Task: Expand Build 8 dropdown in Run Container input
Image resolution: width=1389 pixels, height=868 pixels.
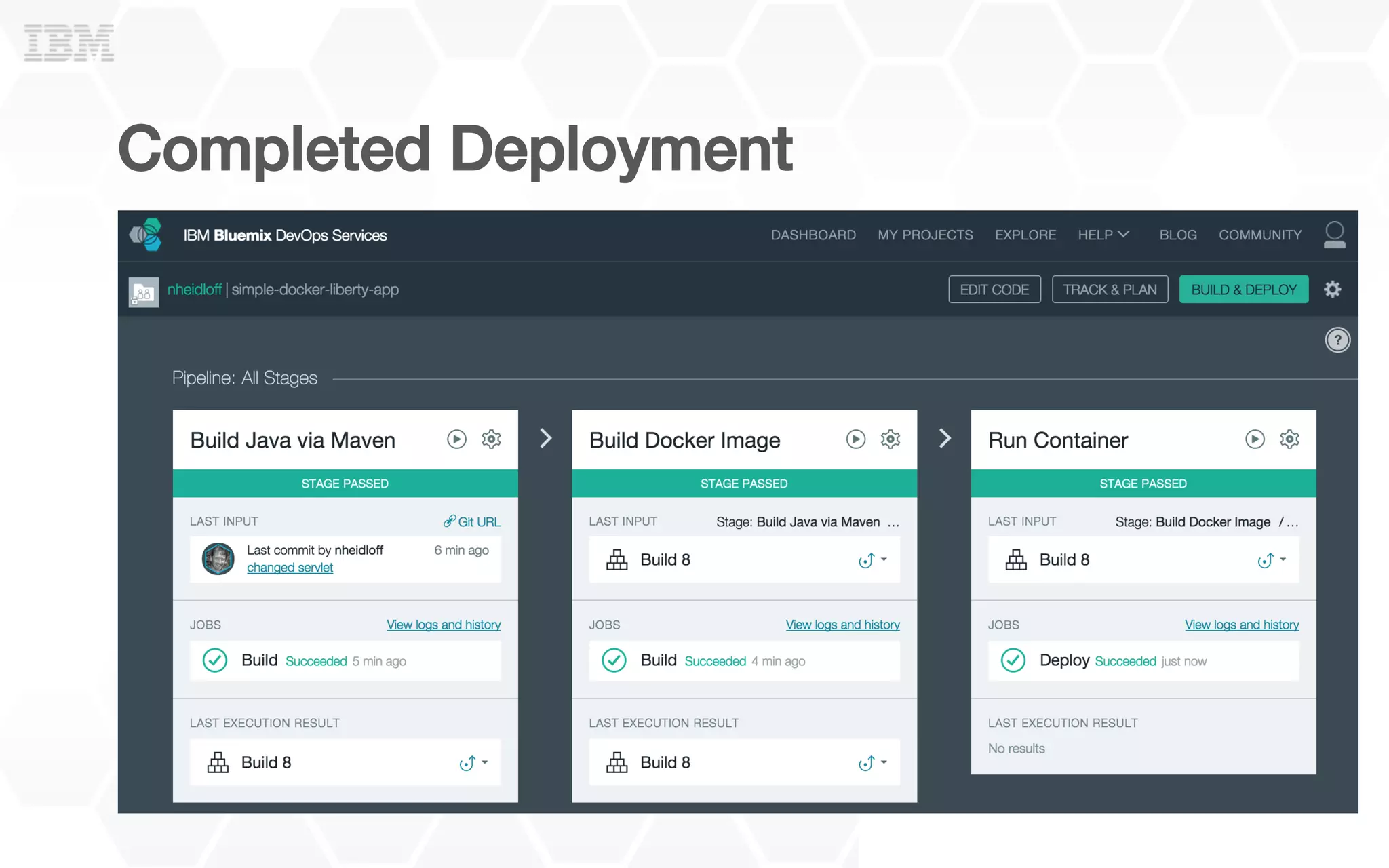Action: 1283,560
